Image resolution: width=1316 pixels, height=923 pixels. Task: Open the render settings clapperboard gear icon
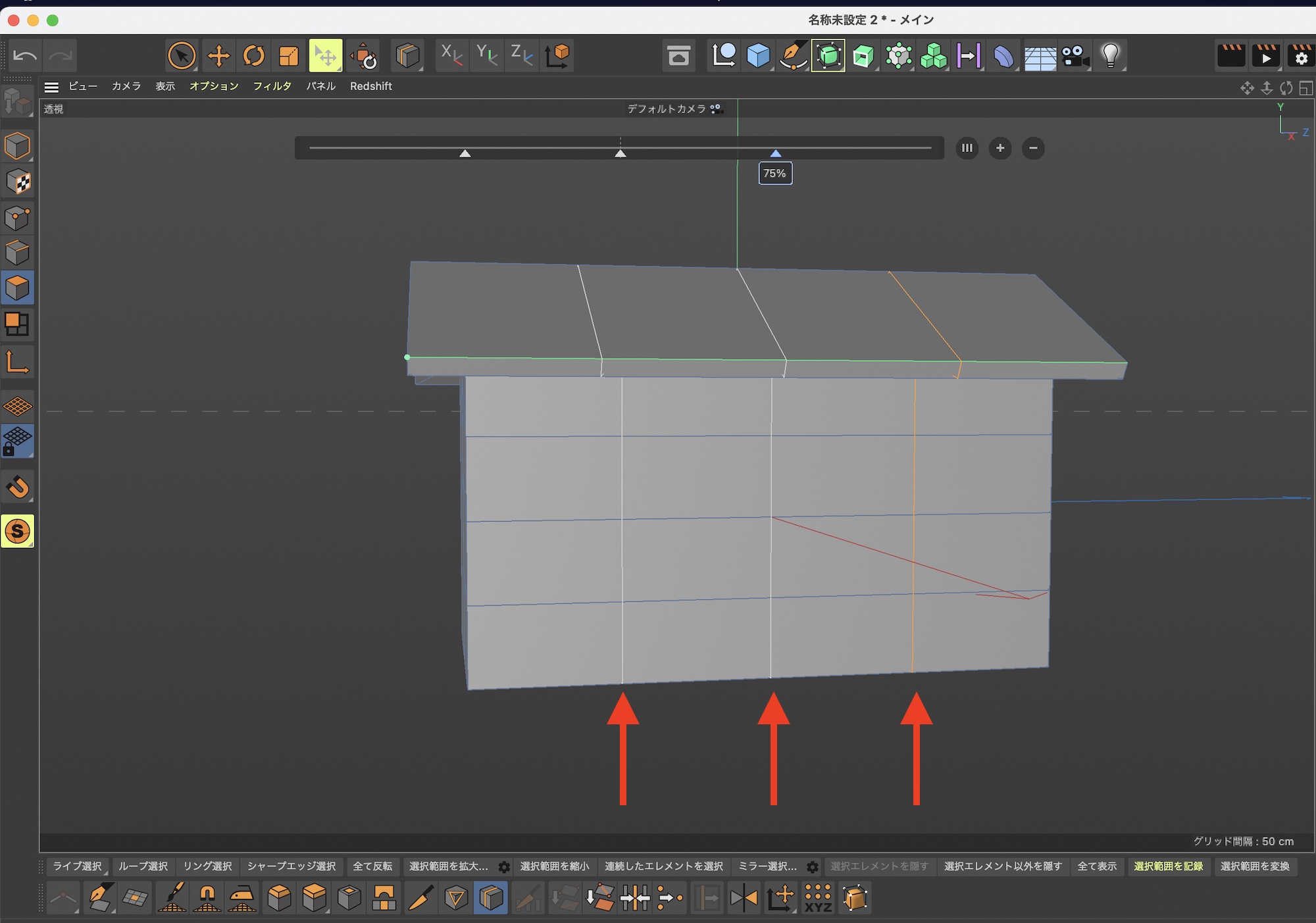[x=1301, y=56]
